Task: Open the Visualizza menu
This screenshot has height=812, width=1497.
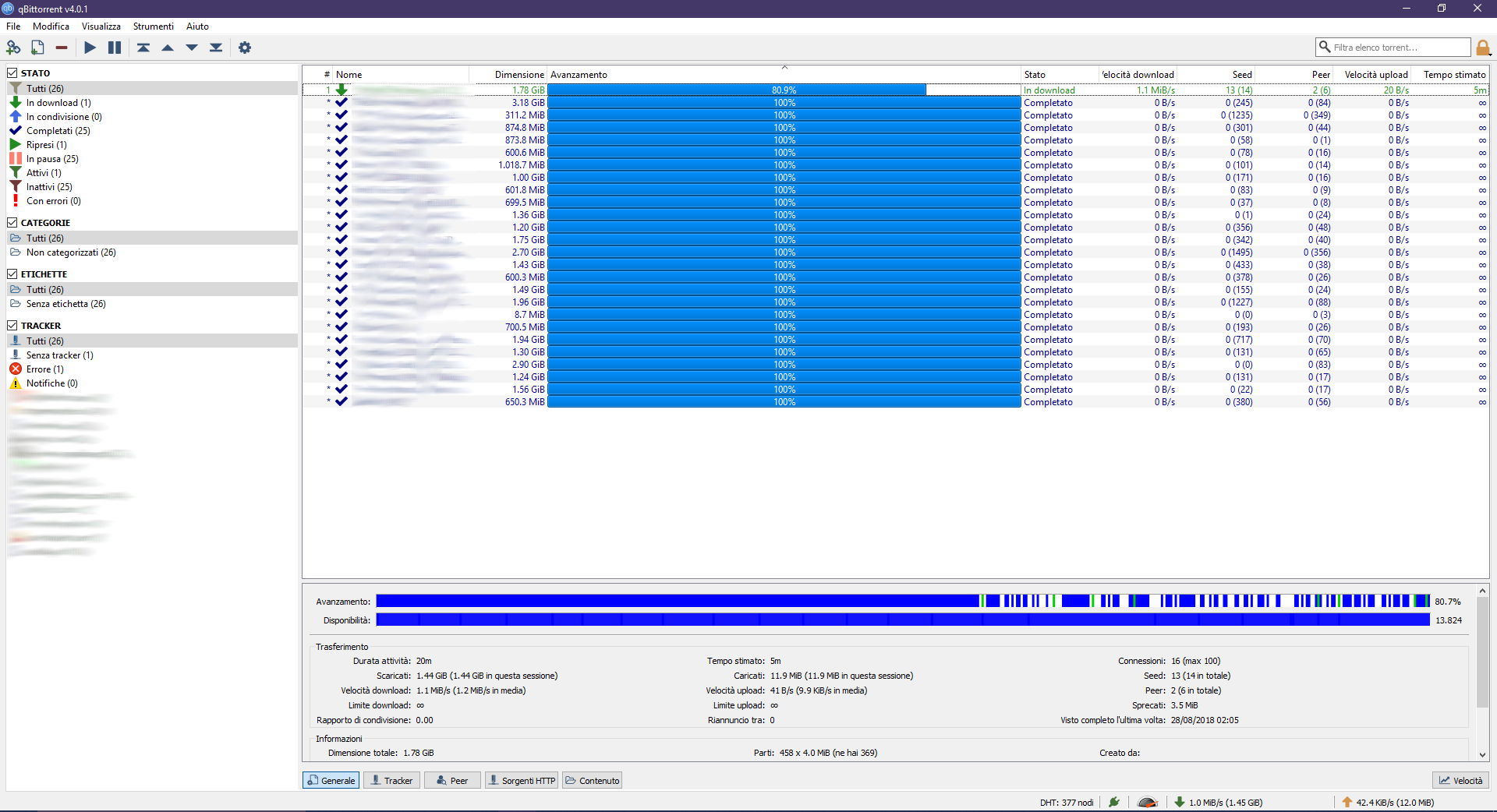Action: (x=101, y=26)
